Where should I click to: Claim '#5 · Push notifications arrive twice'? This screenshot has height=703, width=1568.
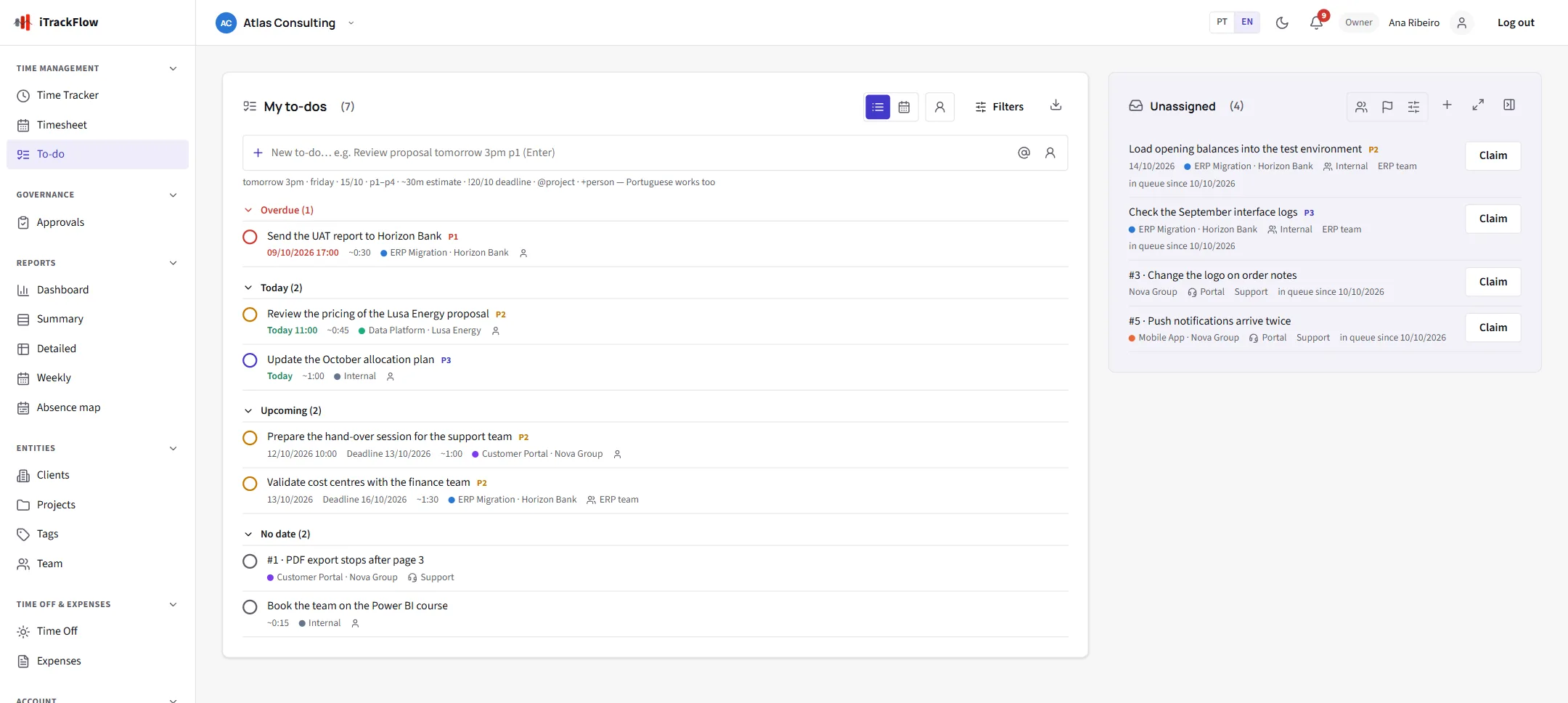click(x=1493, y=328)
